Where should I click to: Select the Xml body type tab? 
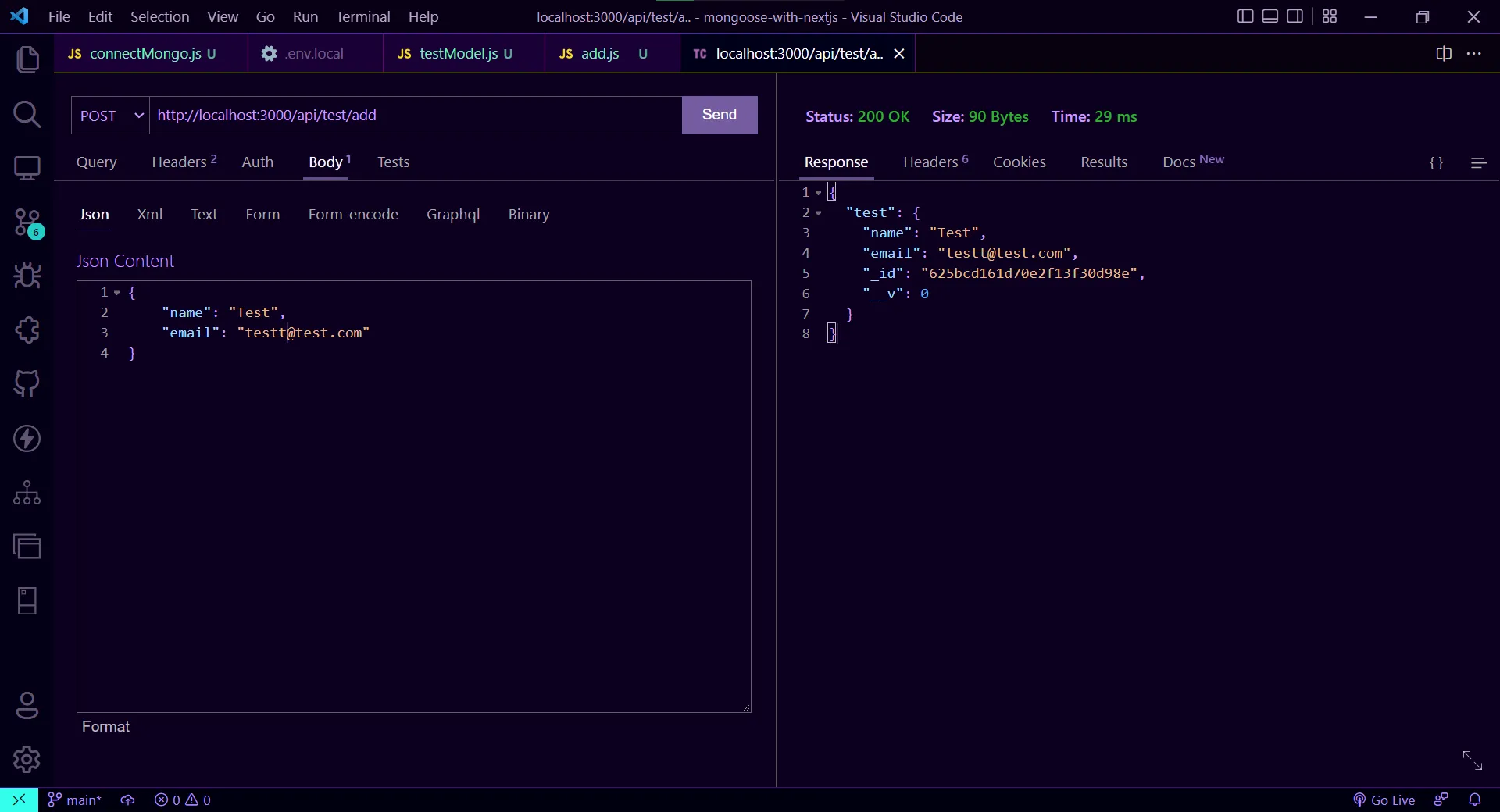(150, 214)
